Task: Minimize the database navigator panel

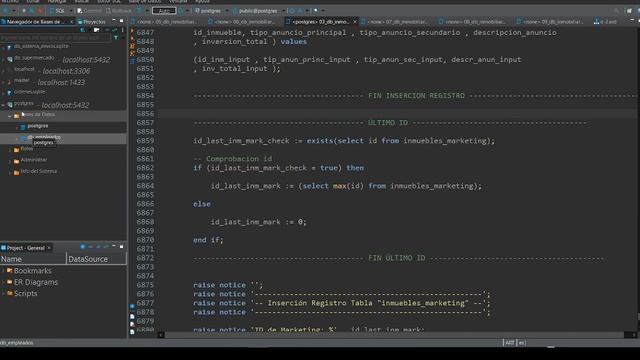Action: [114, 21]
